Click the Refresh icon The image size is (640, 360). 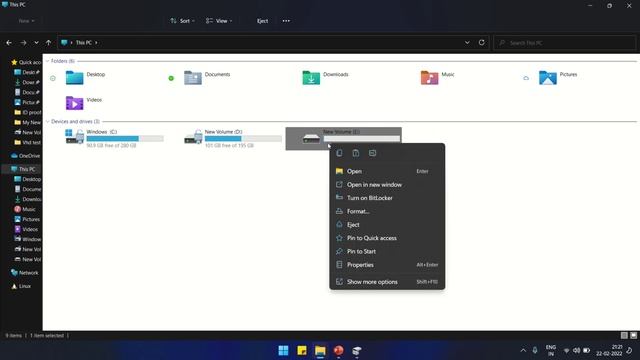tap(482, 42)
